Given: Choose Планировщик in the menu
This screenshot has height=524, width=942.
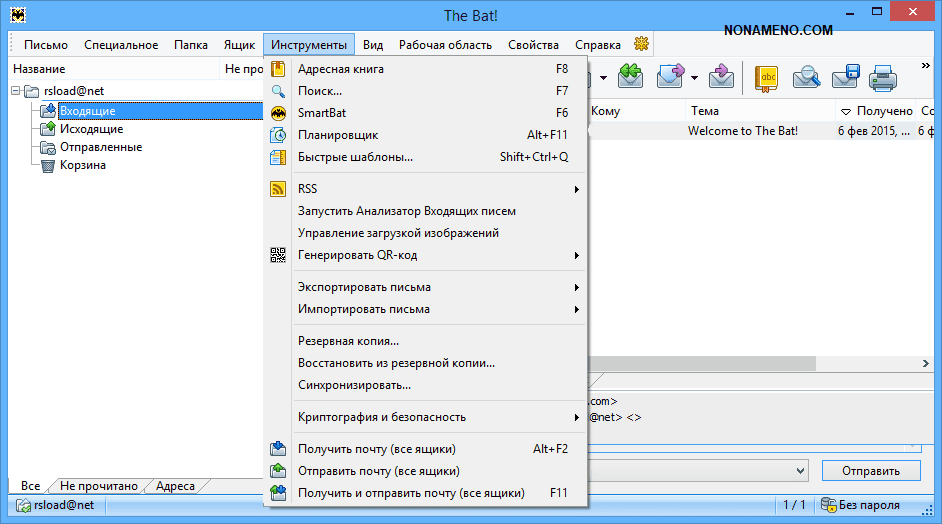Looking at the screenshot, I should 337,135.
